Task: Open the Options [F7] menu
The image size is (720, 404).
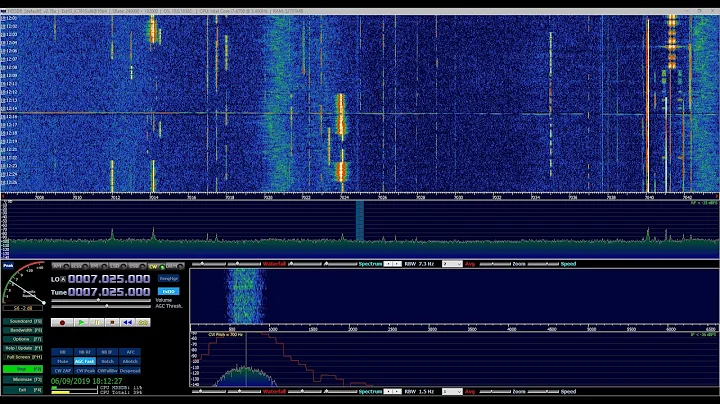Action: (x=23, y=339)
